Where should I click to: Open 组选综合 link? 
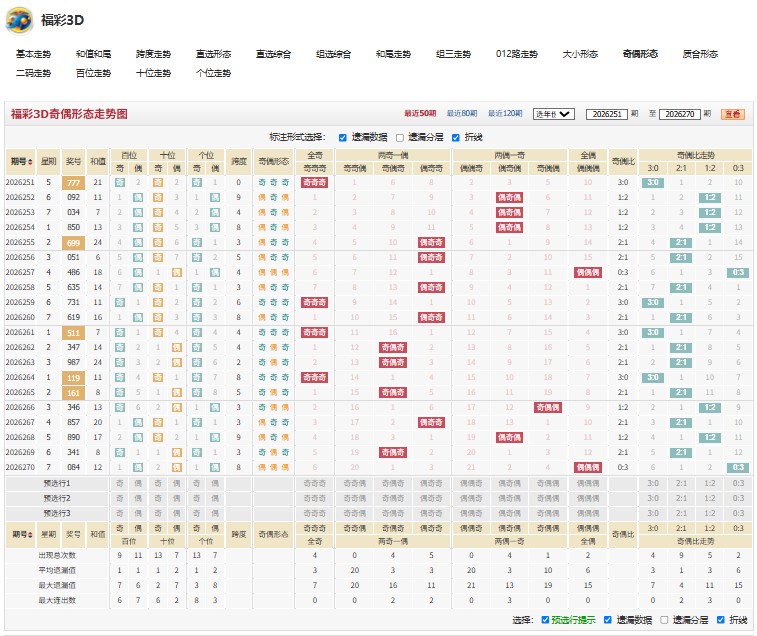tap(333, 54)
